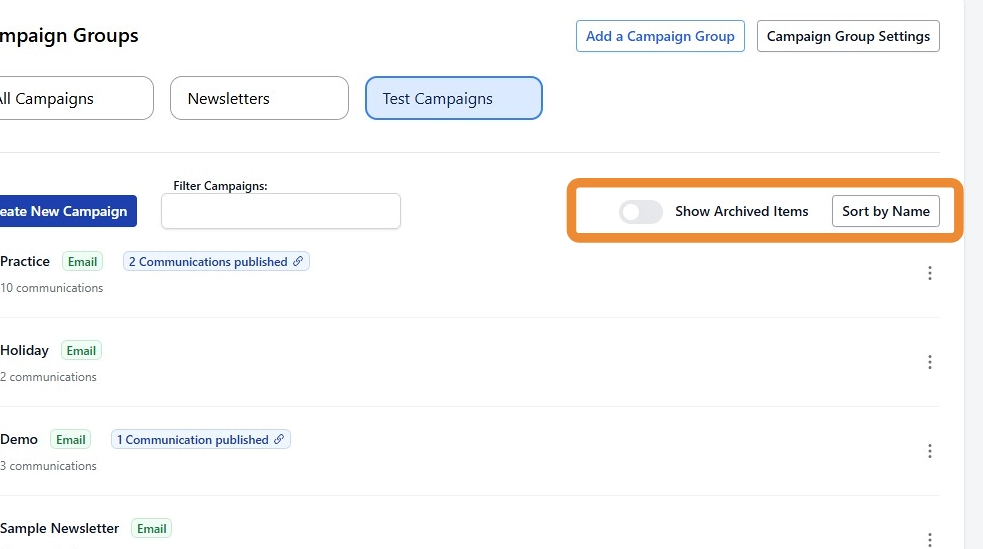
Task: Open the Demo campaign three-dot menu
Action: click(x=929, y=451)
